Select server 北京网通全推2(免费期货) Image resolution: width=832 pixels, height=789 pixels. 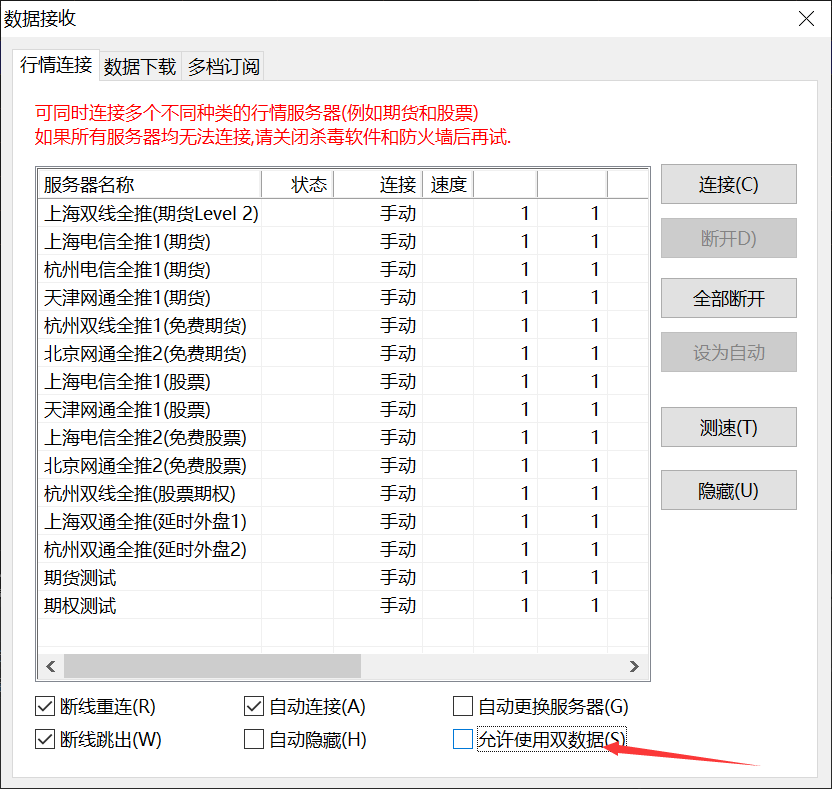click(x=343, y=353)
